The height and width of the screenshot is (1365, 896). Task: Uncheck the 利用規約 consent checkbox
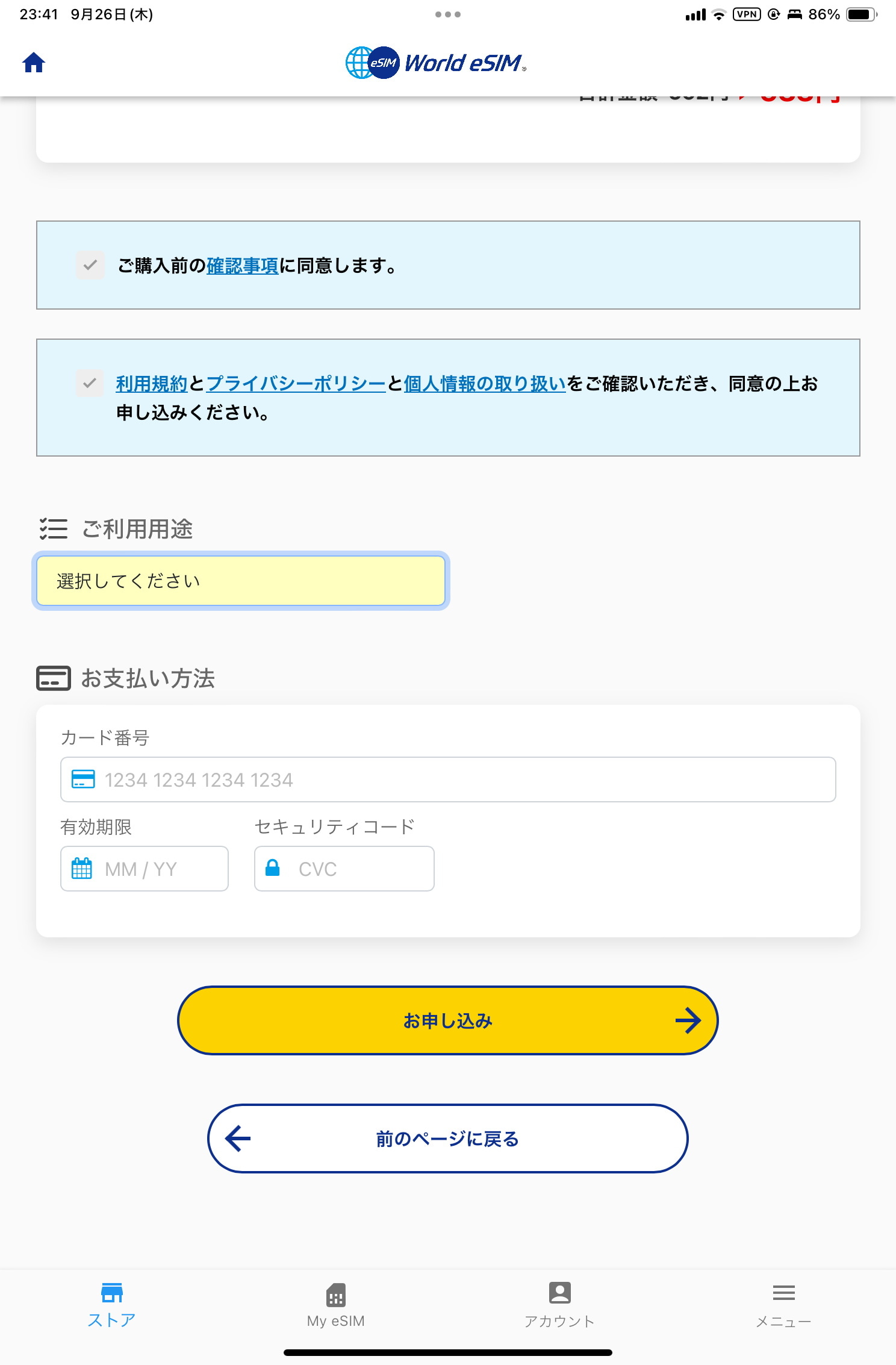click(89, 383)
